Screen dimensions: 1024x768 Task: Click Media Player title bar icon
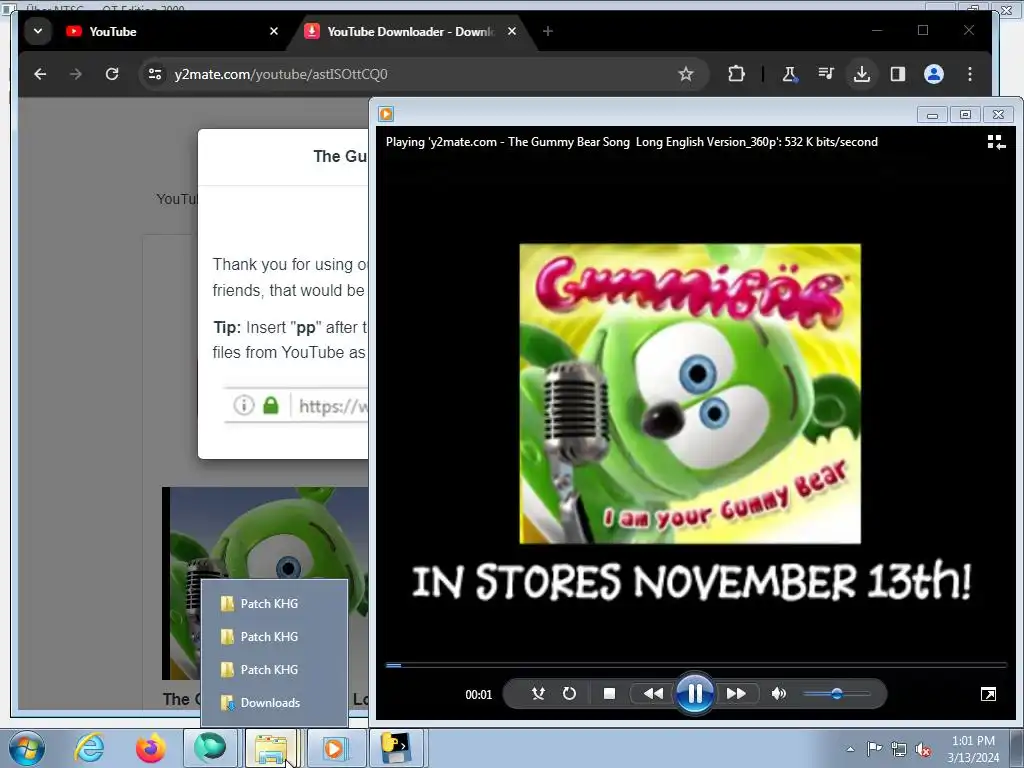[386, 114]
